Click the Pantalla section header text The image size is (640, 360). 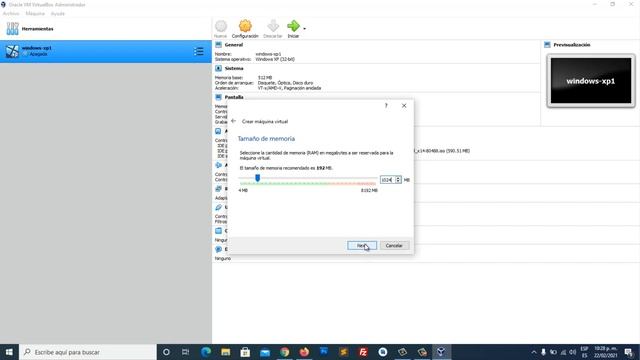pyautogui.click(x=234, y=97)
